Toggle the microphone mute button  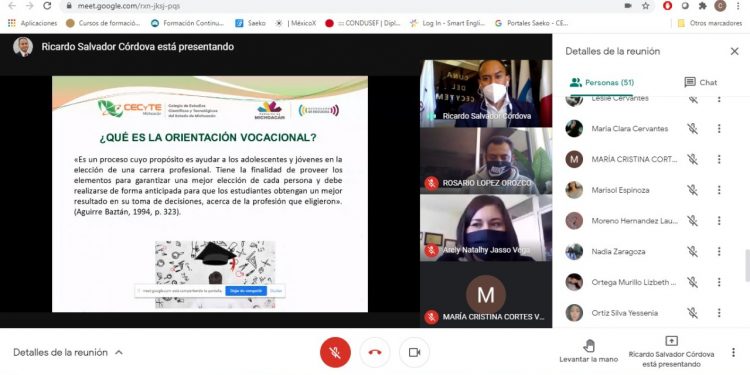(x=335, y=353)
